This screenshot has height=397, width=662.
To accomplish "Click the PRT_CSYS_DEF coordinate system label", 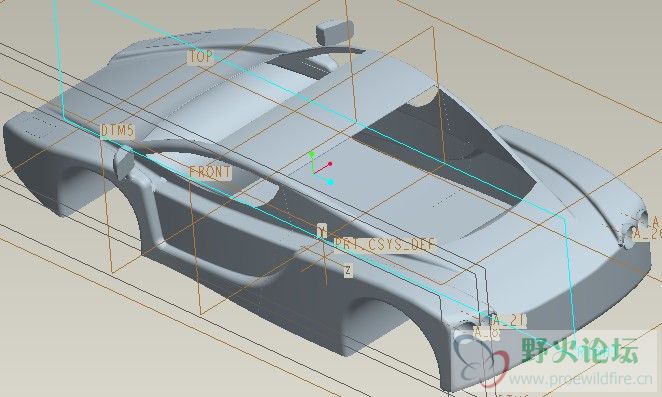I will click(384, 244).
